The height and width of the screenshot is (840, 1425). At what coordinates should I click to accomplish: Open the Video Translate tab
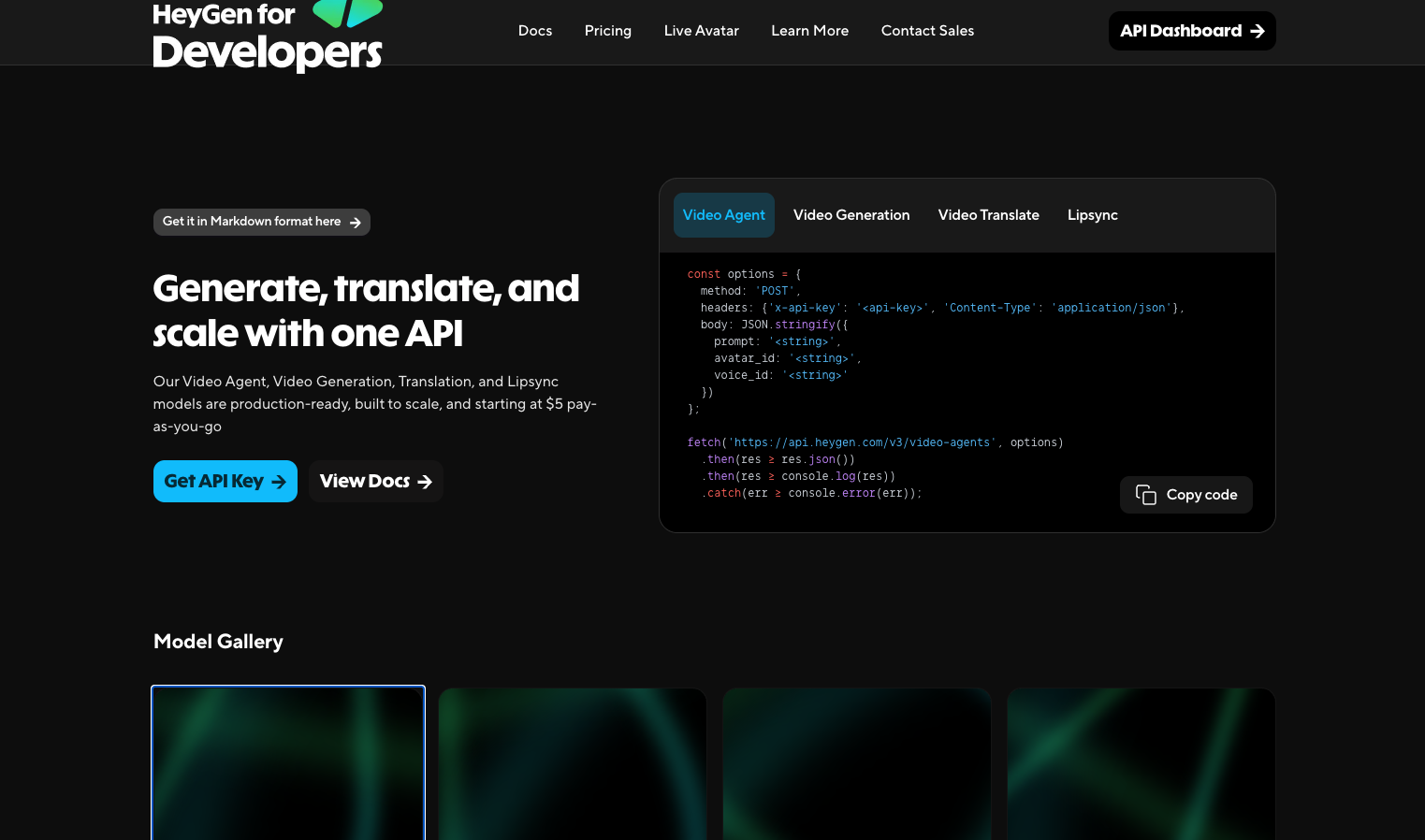click(988, 215)
